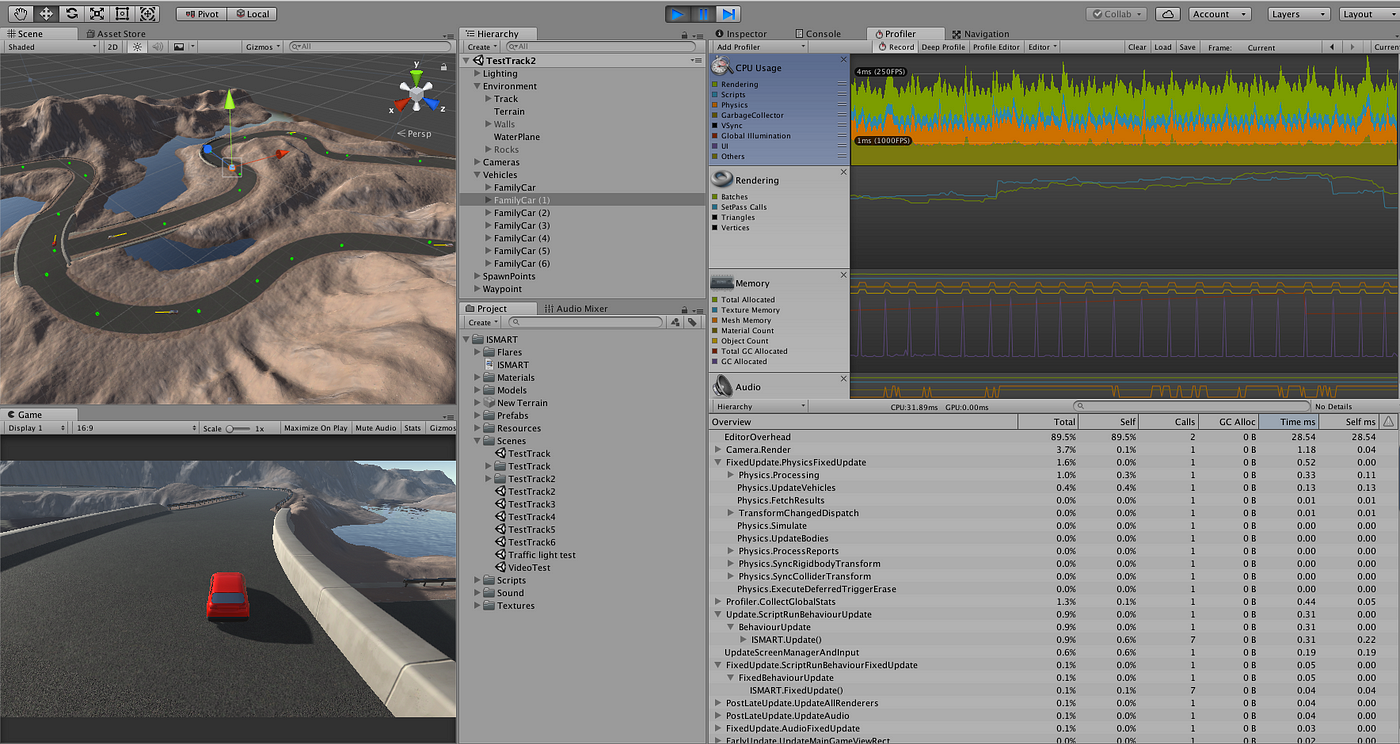Select the Move tool in the toolbar
Screen dimensions: 1400x744
pos(46,14)
